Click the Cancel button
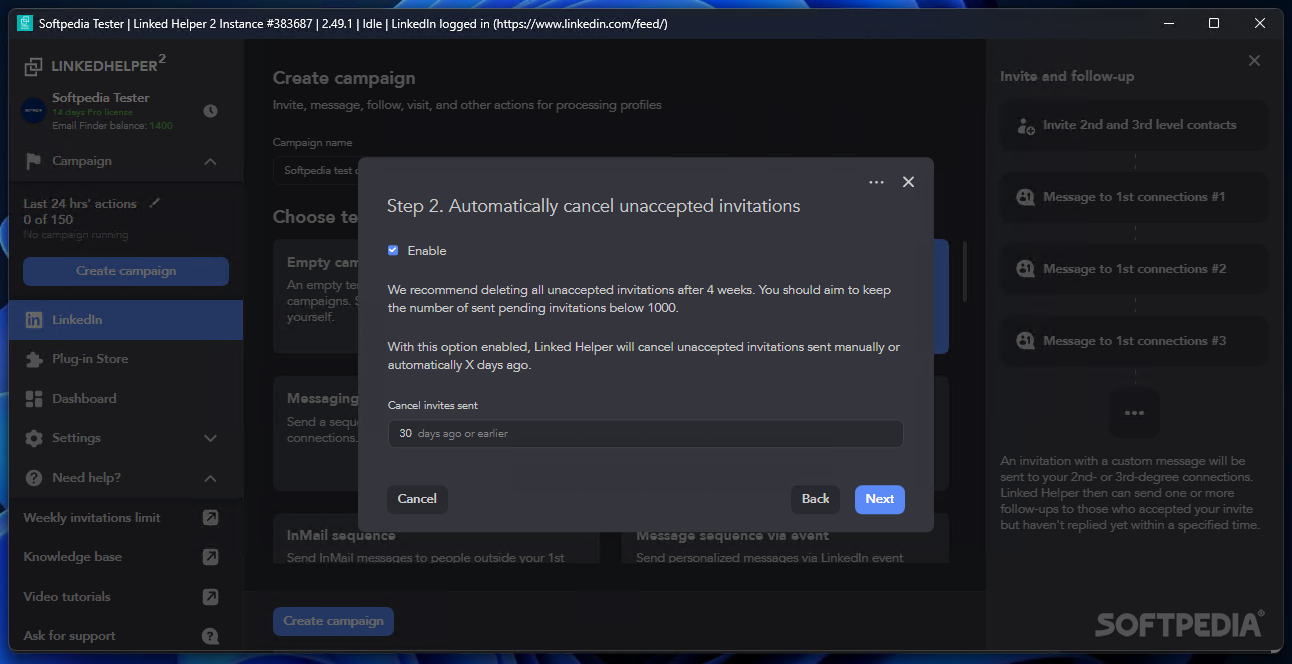The width and height of the screenshot is (1292, 664). coord(417,499)
